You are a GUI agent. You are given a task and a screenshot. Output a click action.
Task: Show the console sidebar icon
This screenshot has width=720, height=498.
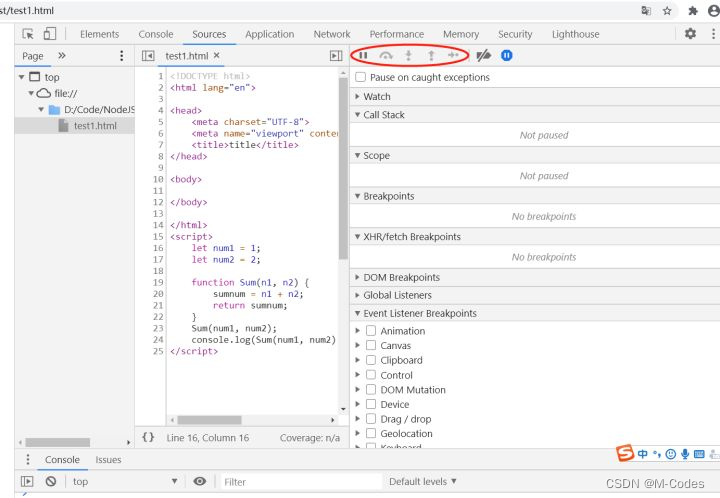[x=27, y=481]
